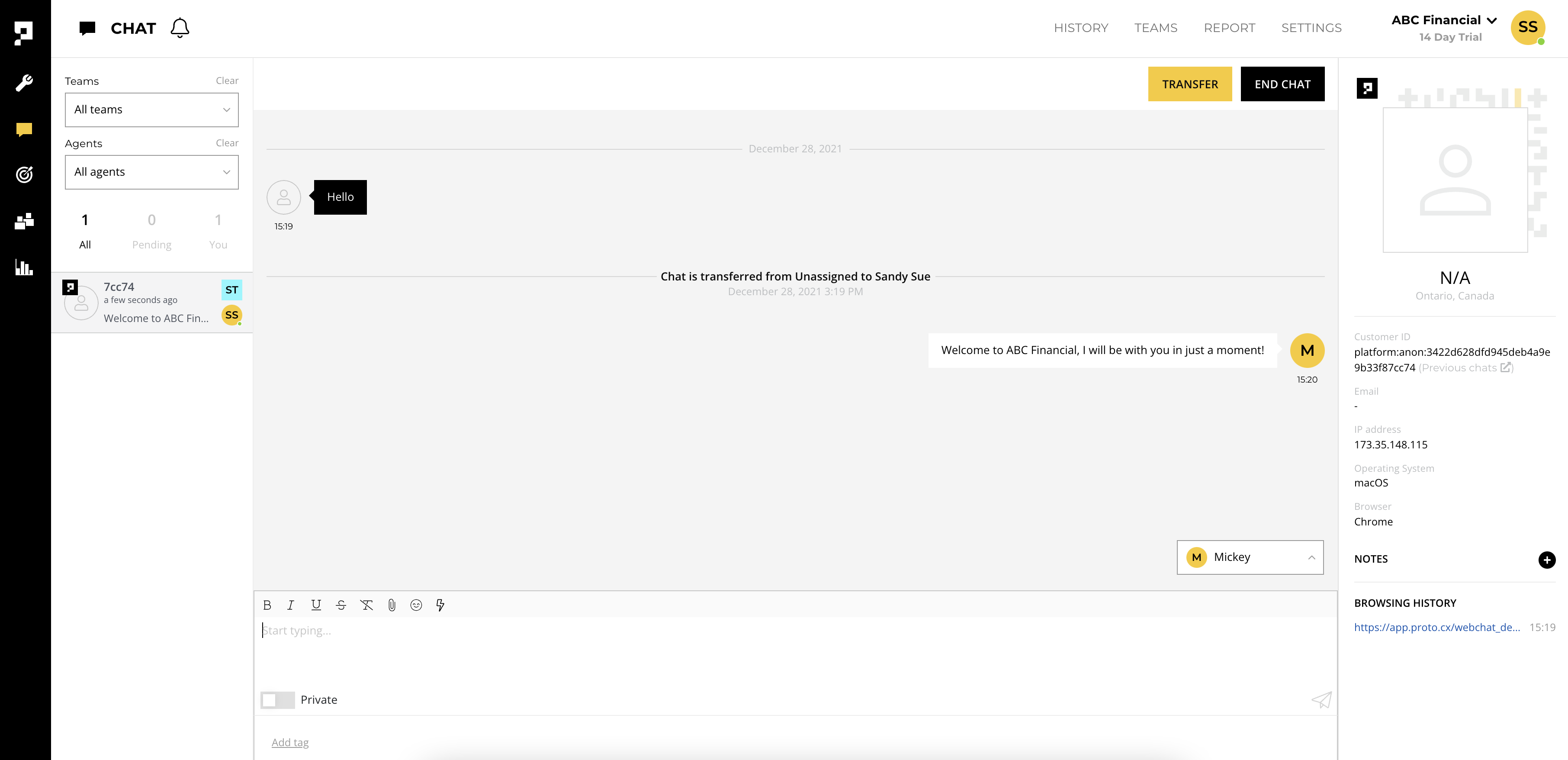Click the SS agent badge on chat 7cc74

point(232,315)
